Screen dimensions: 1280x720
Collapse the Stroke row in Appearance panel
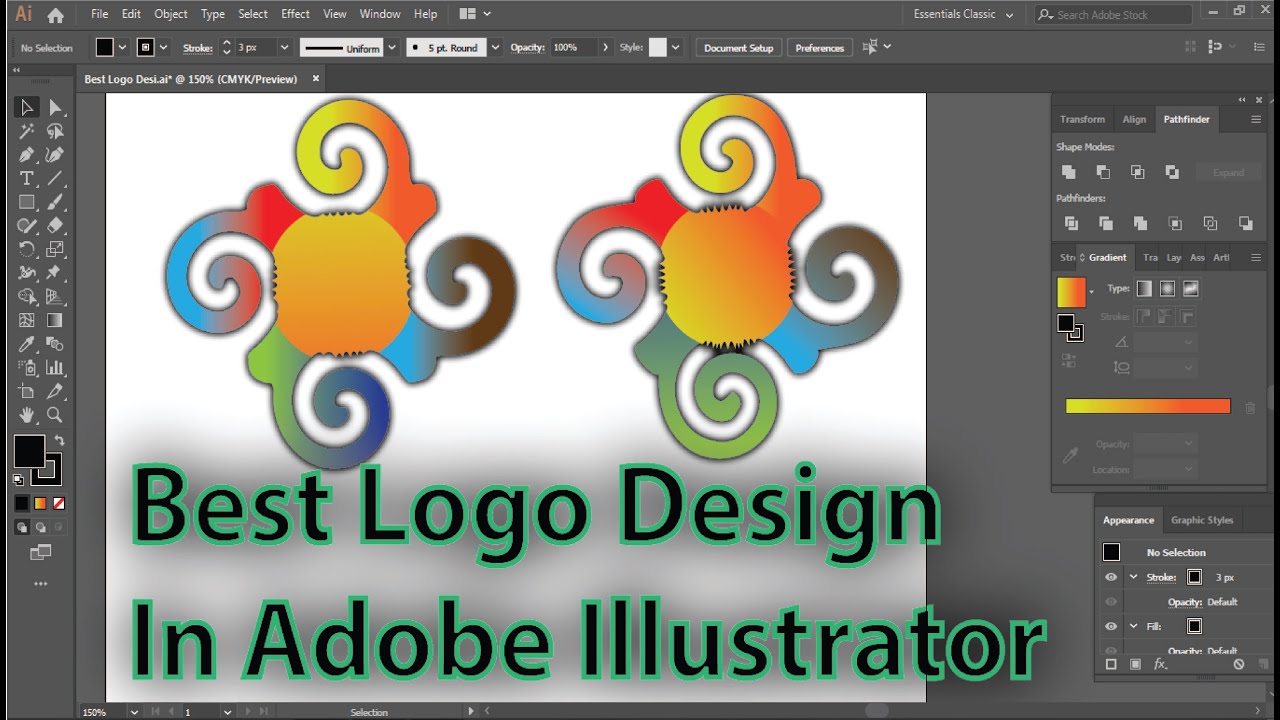click(1134, 577)
